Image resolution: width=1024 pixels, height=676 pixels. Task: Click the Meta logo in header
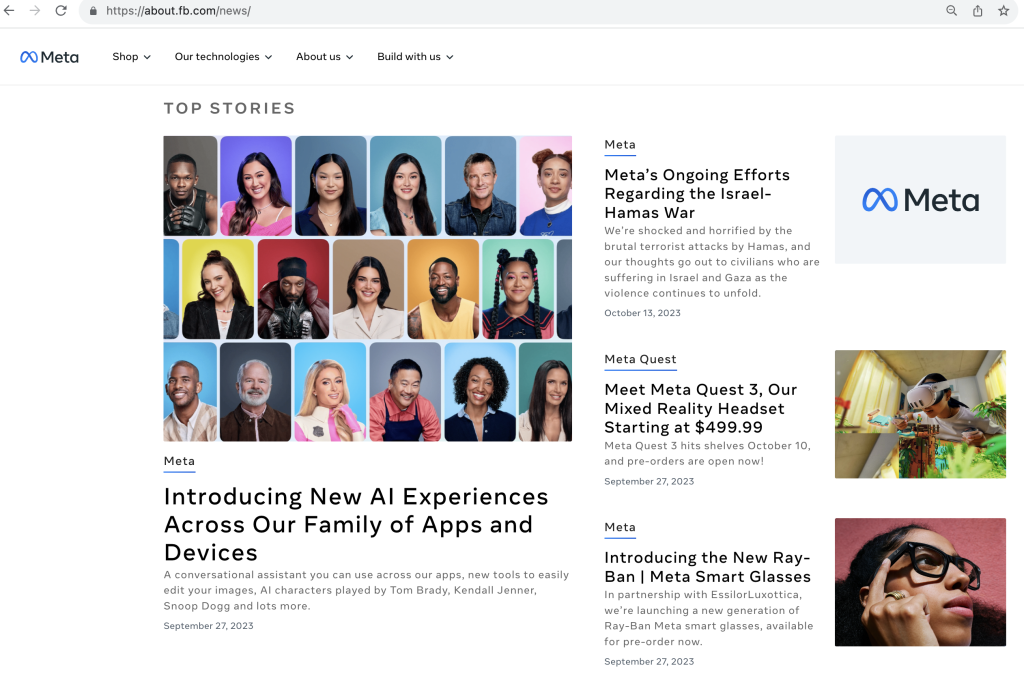click(49, 57)
